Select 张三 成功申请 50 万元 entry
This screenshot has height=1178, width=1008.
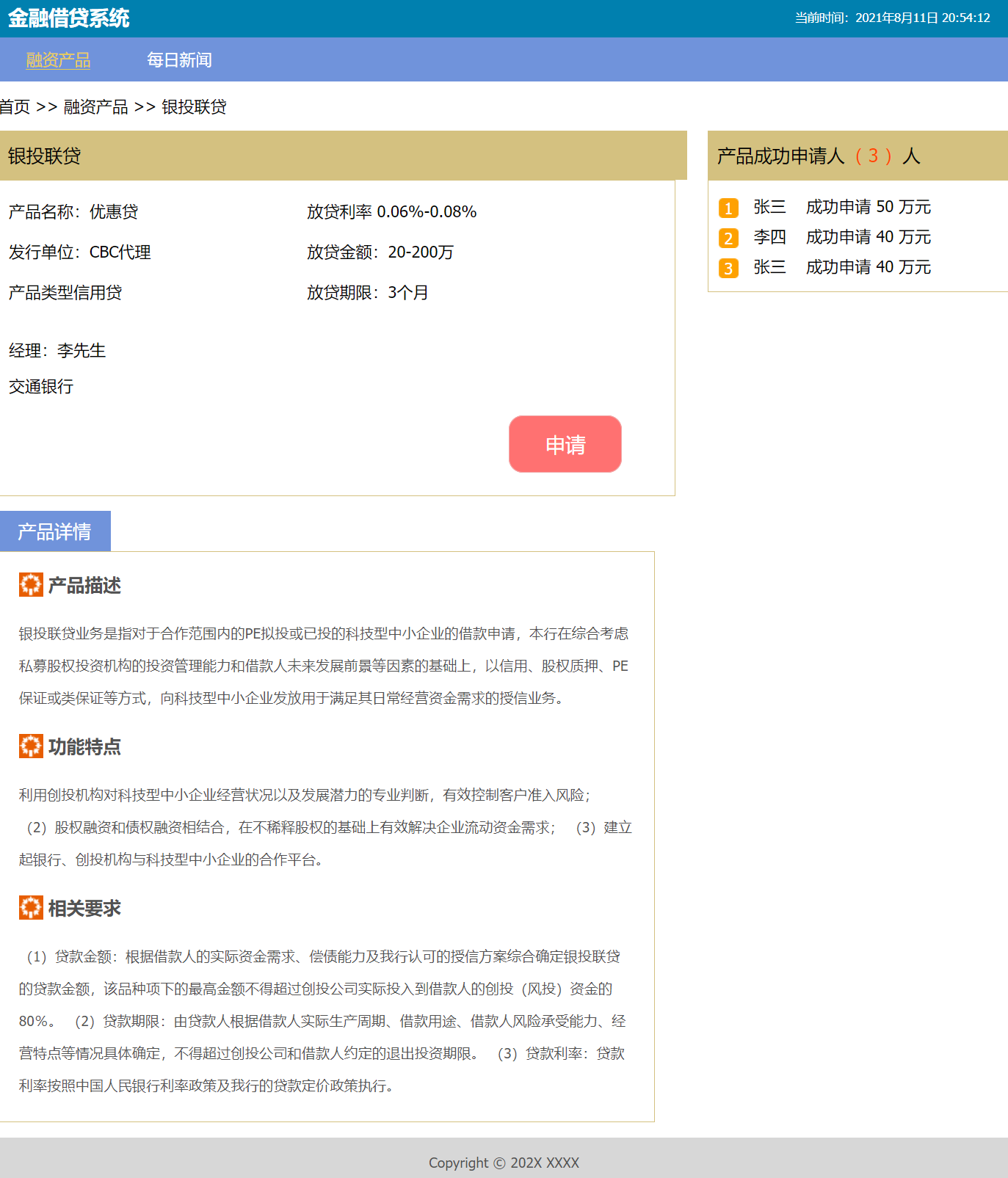click(x=842, y=207)
